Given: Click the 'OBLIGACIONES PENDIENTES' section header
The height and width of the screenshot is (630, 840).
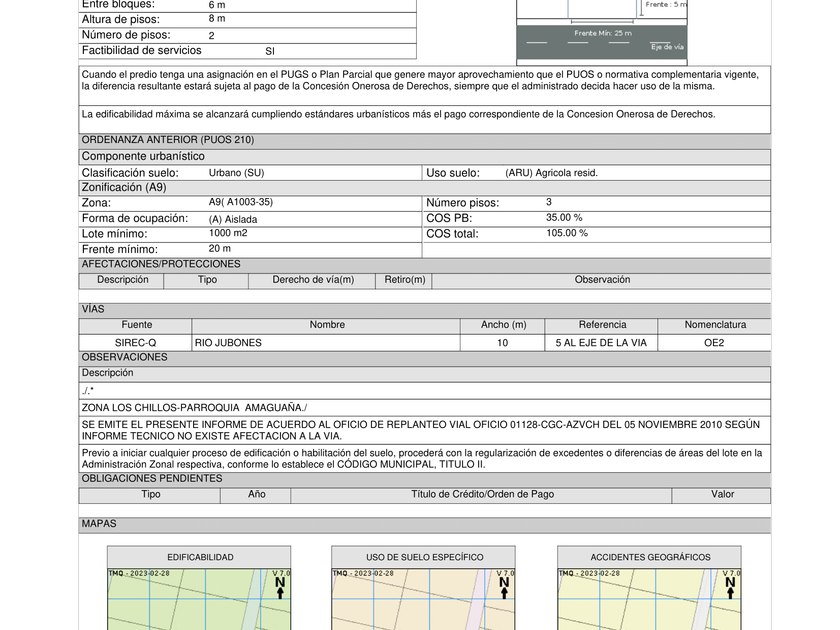Looking at the screenshot, I should 152,479.
